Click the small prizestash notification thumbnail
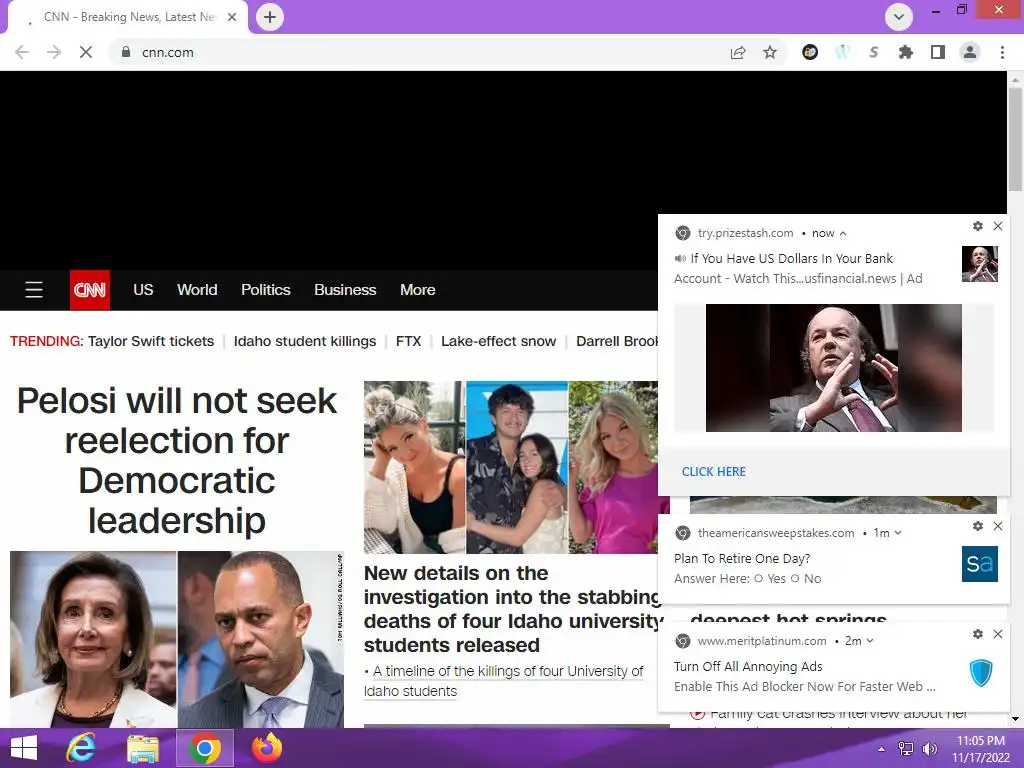This screenshot has height=768, width=1024. [x=980, y=264]
